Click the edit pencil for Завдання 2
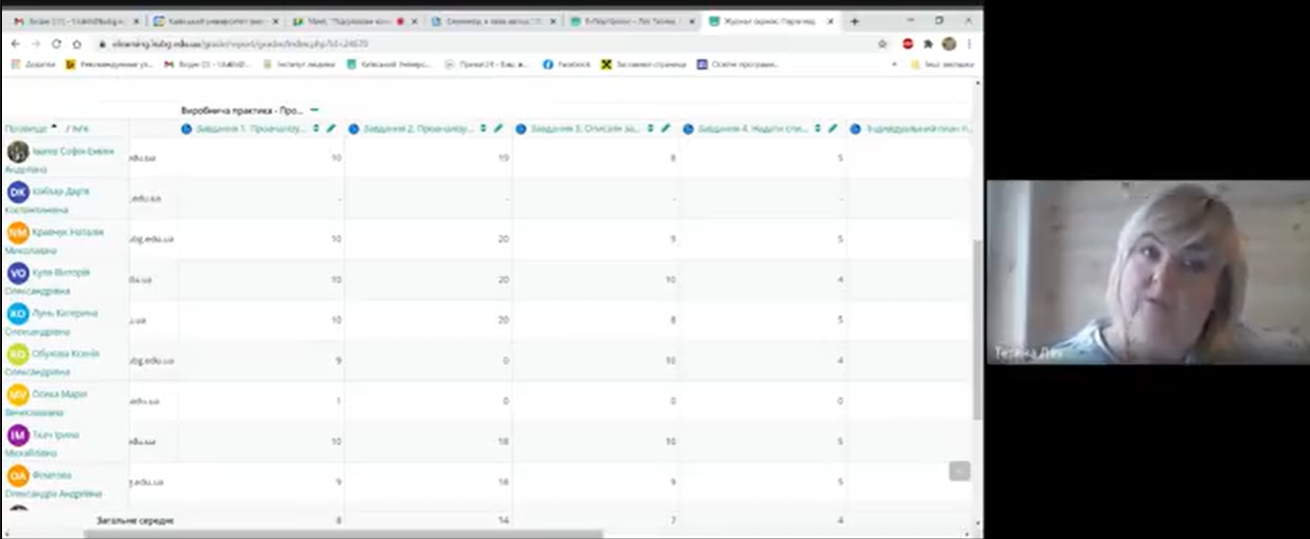 pyautogui.click(x=497, y=128)
